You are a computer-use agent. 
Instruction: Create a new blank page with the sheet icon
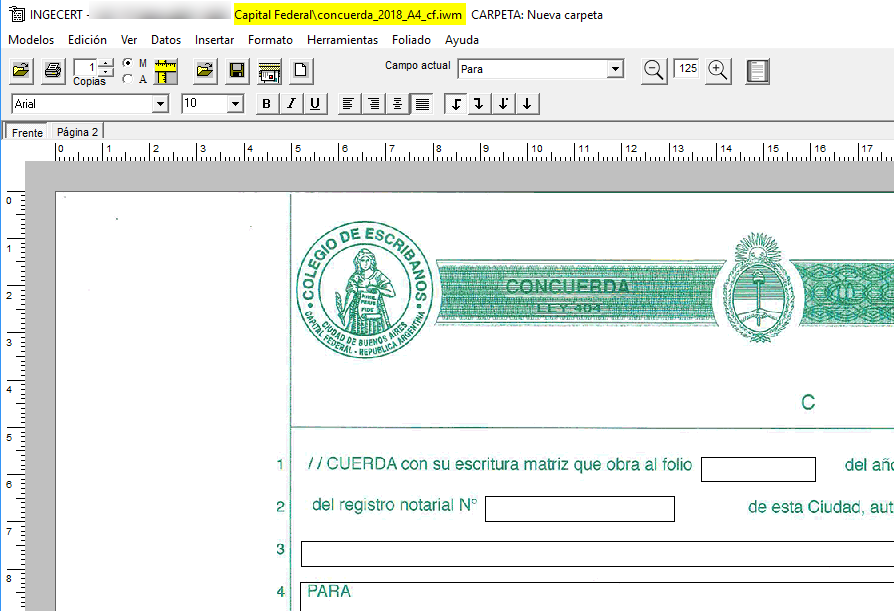pos(301,71)
